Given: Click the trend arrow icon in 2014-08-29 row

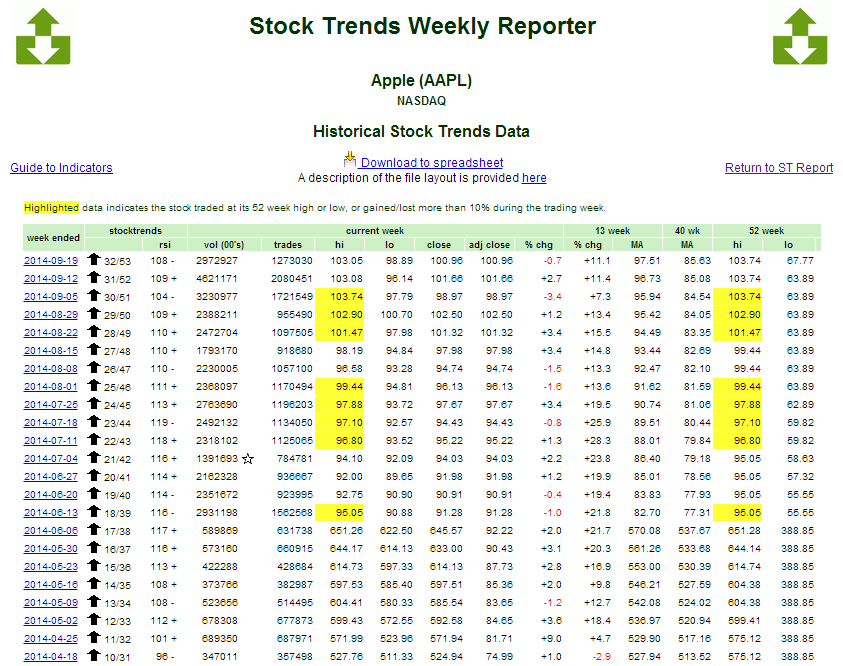Looking at the screenshot, I should tap(95, 313).
